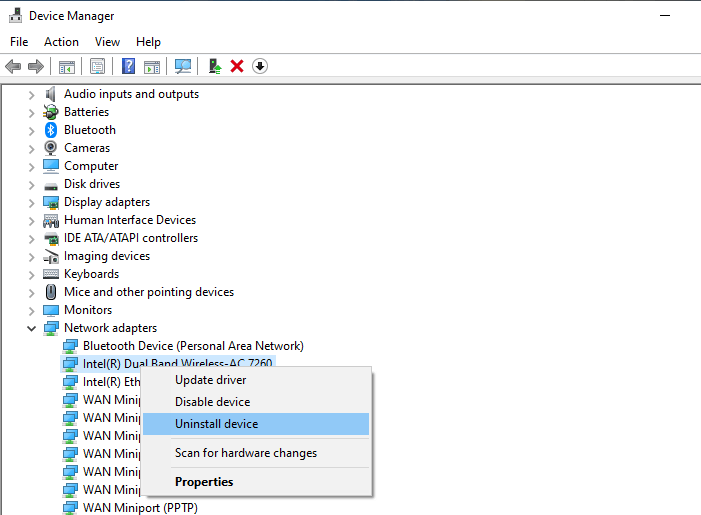Select Intel(R) Dual Band Wireless-AC 7260
This screenshot has height=515, width=701.
[x=177, y=363]
